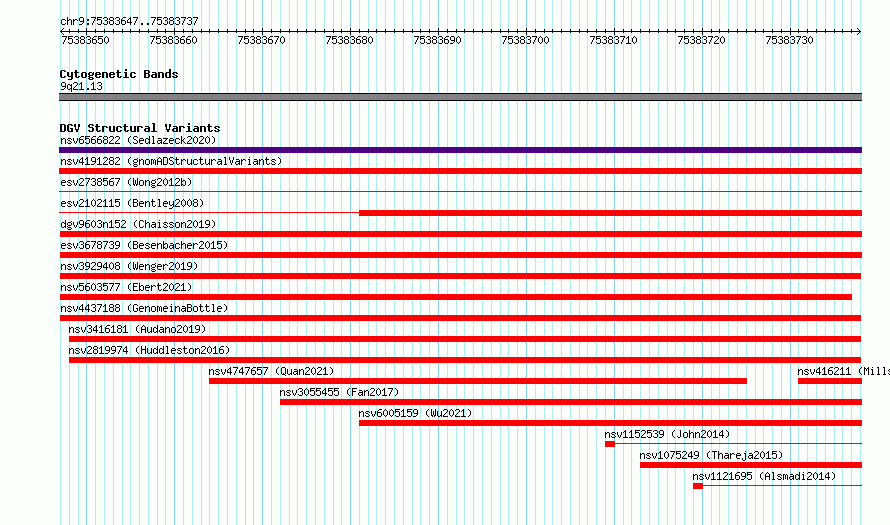Select the 9q21.13 band label
The image size is (890, 525).
coord(81,86)
